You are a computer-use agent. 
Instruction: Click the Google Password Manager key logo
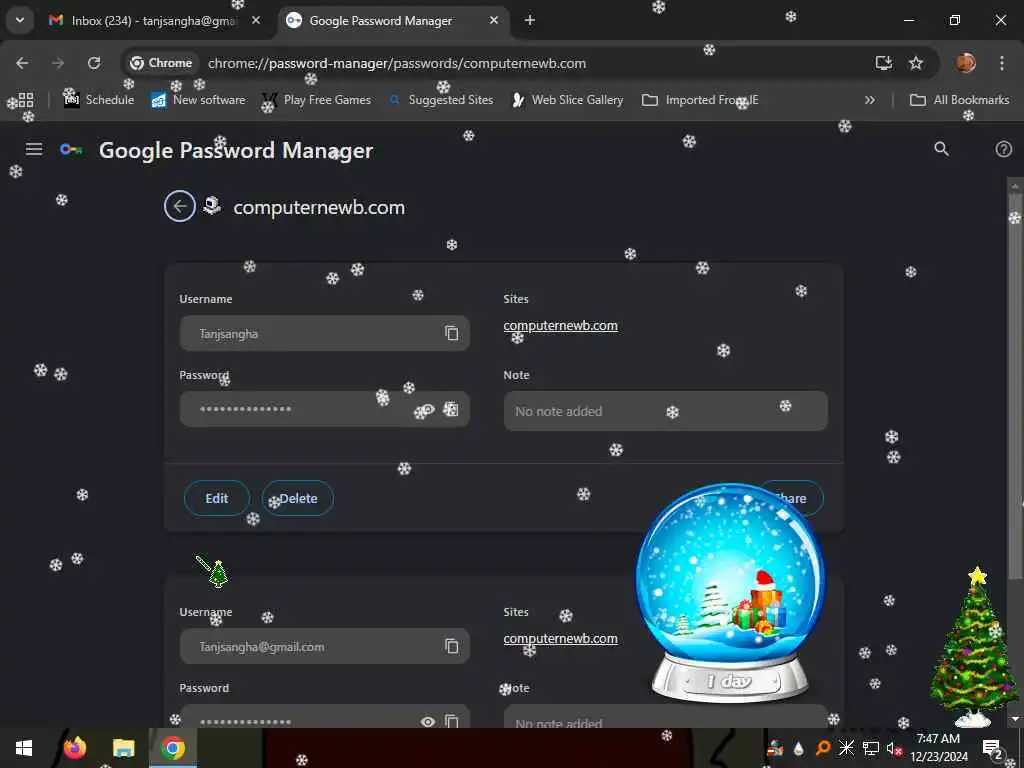pos(71,150)
